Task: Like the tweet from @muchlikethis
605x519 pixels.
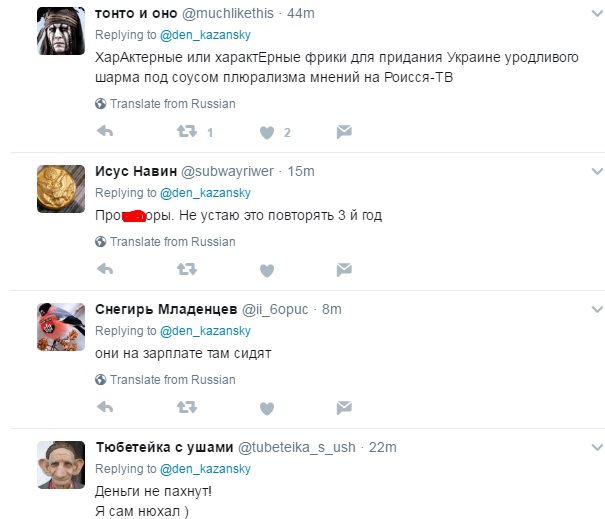Action: tap(267, 132)
